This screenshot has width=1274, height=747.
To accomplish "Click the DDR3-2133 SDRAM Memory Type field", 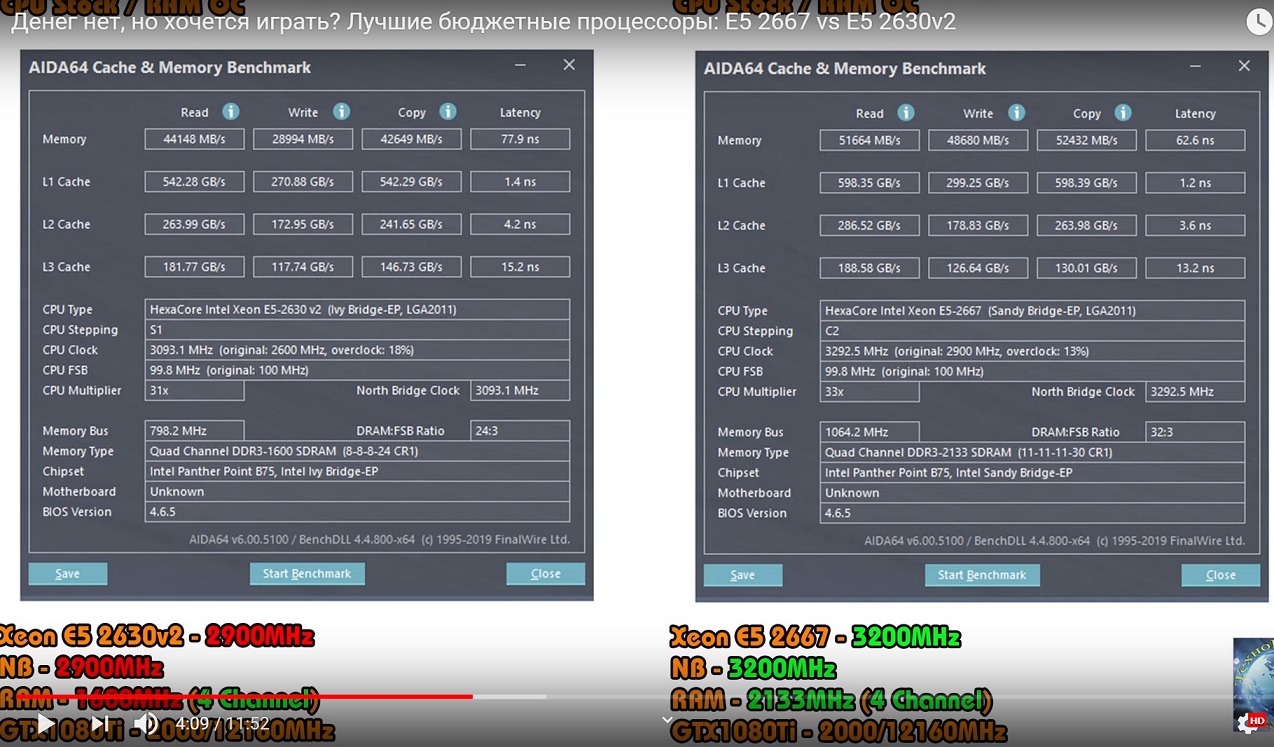I will (x=1033, y=452).
